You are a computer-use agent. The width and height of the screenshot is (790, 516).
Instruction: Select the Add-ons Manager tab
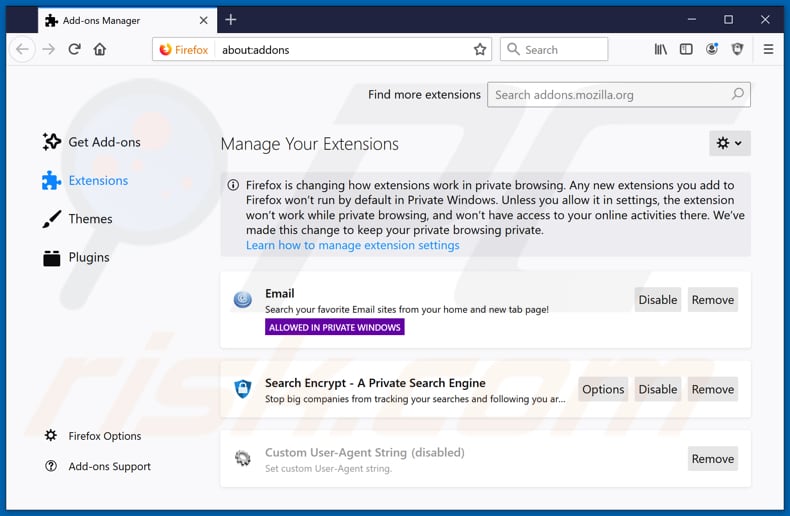click(x=127, y=20)
